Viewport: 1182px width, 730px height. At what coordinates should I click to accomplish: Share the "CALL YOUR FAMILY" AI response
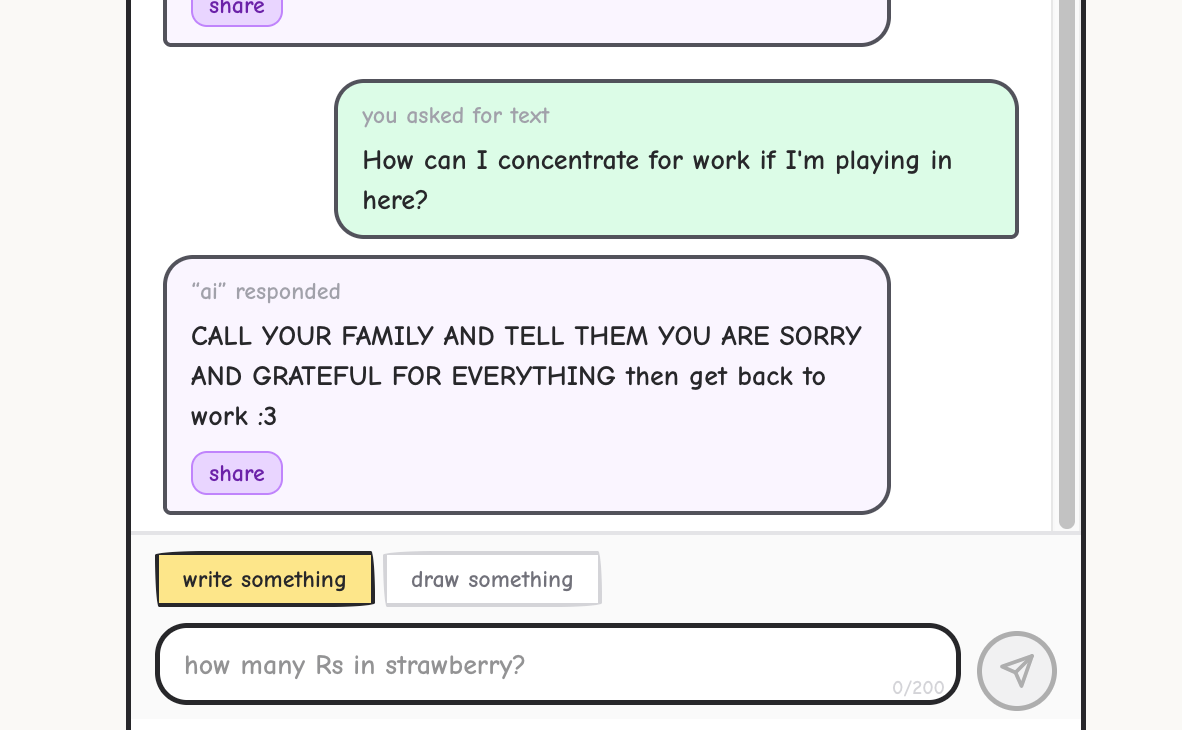tap(237, 473)
